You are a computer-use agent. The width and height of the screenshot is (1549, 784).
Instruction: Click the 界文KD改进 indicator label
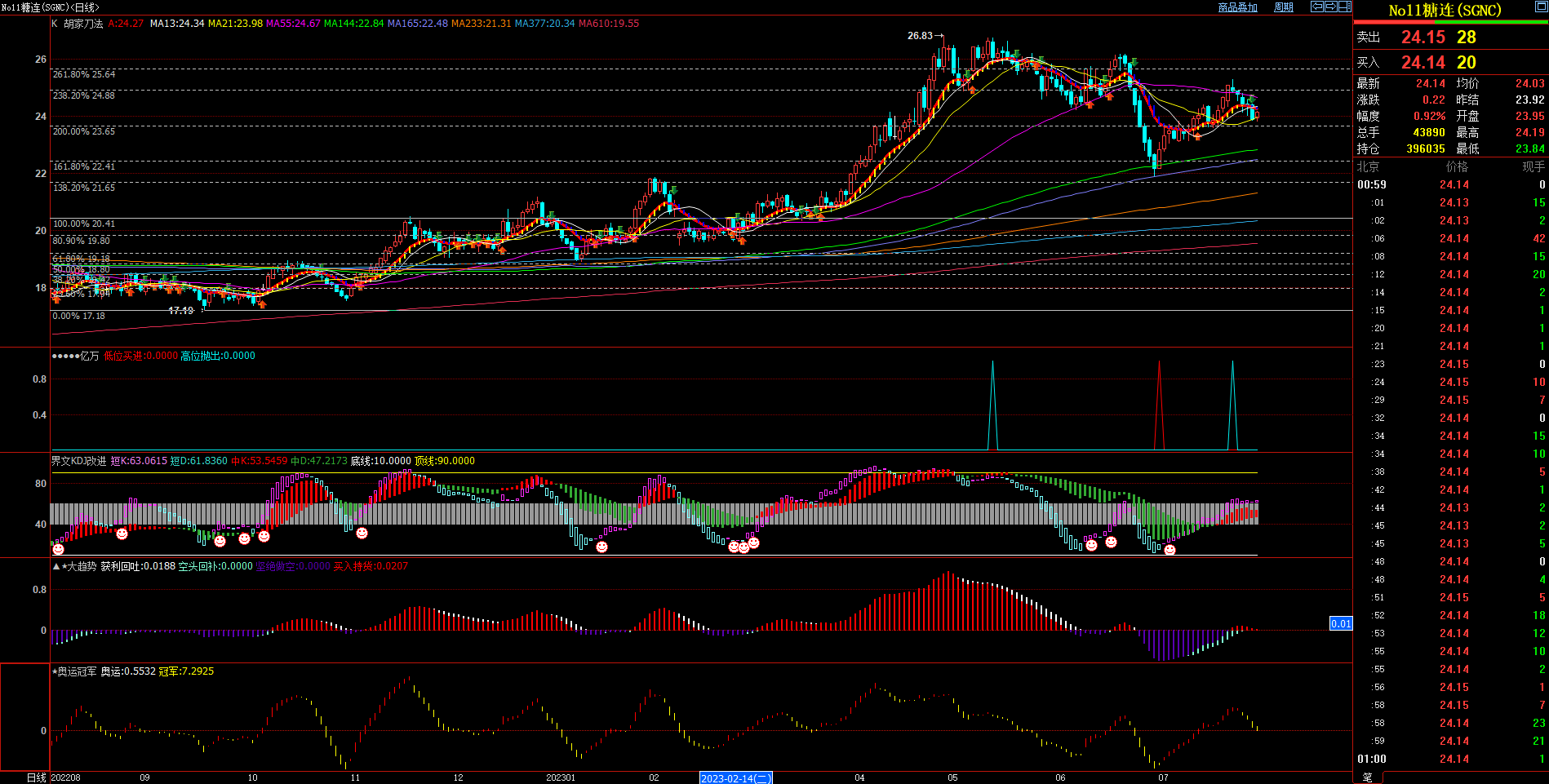point(78,461)
